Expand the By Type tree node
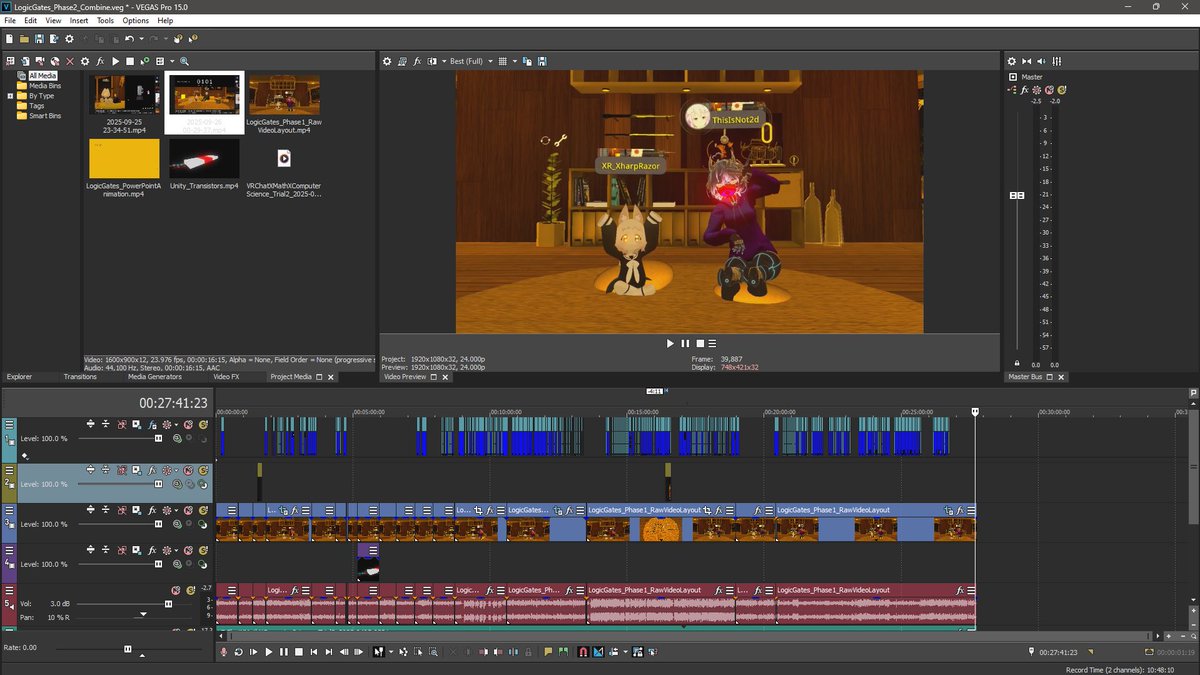The width and height of the screenshot is (1200, 675). pos(10,96)
